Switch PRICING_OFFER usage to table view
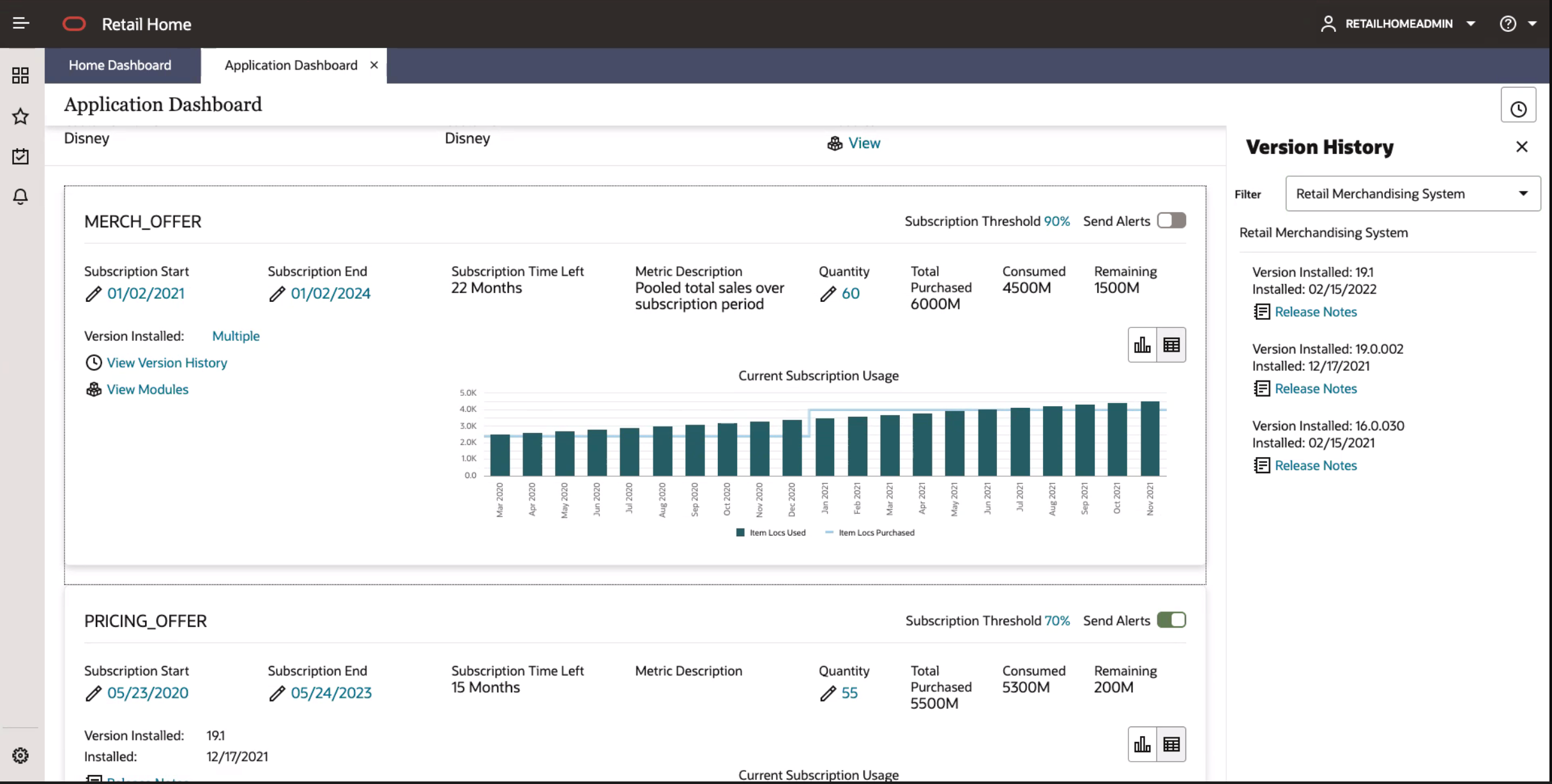This screenshot has height=784, width=1552. (x=1171, y=744)
